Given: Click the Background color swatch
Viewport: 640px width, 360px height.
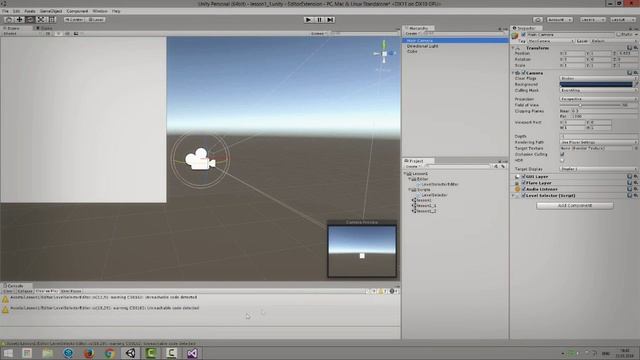Looking at the screenshot, I should tap(596, 84).
